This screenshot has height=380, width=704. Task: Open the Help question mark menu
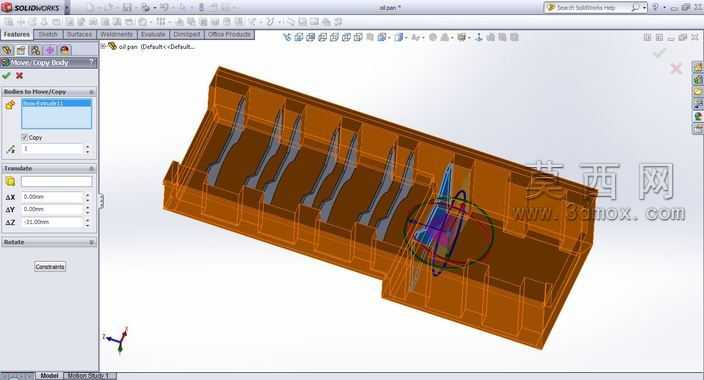pyautogui.click(x=655, y=8)
